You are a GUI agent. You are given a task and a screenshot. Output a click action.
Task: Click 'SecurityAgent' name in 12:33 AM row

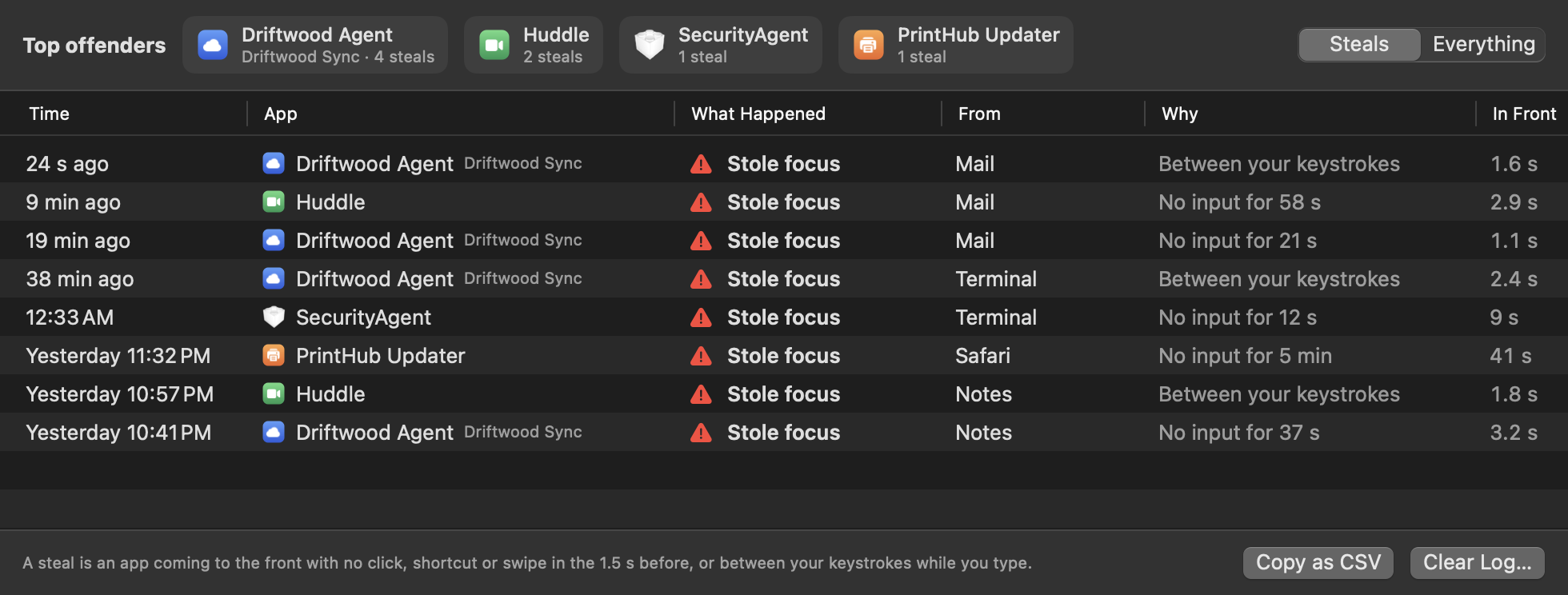coord(363,317)
